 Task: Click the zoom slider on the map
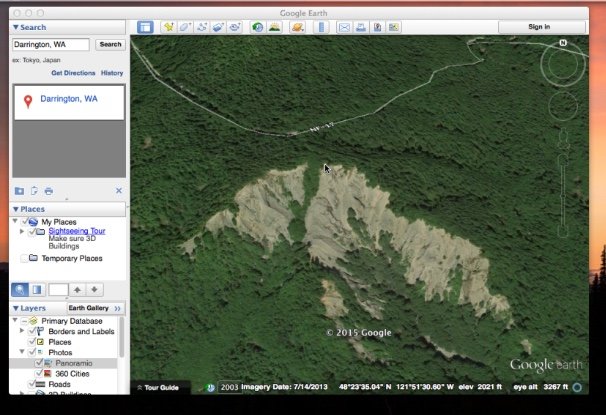563,195
